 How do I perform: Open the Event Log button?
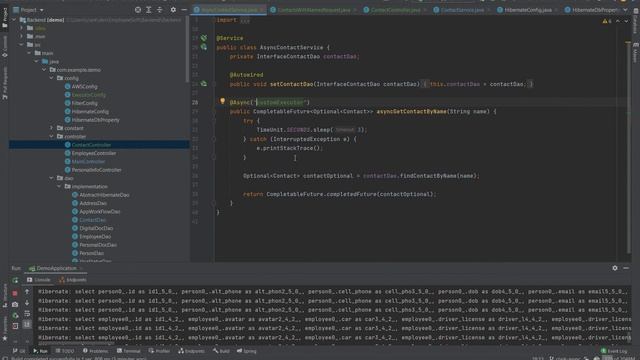click(x=614, y=351)
